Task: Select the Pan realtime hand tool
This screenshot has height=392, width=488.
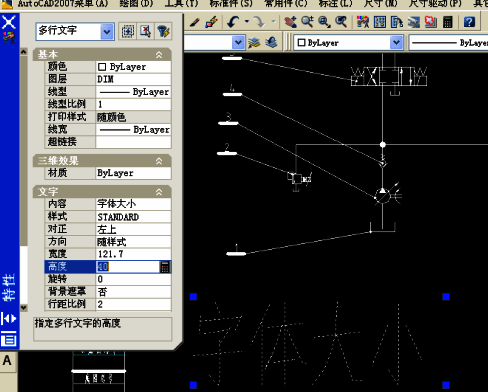Action: 290,22
